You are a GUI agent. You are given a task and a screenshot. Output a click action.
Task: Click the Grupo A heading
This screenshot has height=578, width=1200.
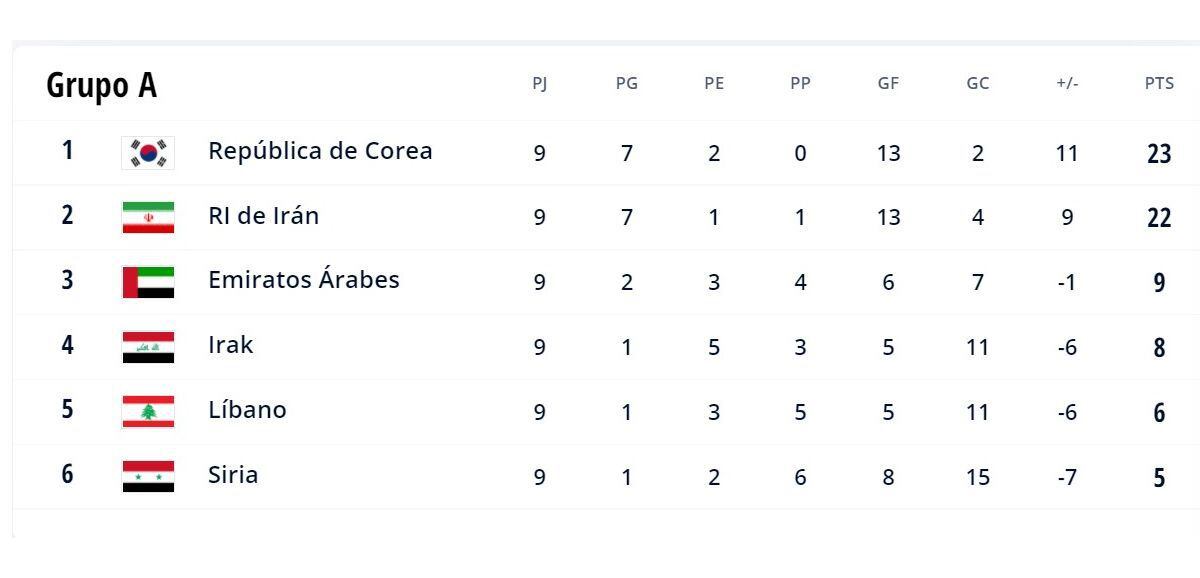(101, 85)
